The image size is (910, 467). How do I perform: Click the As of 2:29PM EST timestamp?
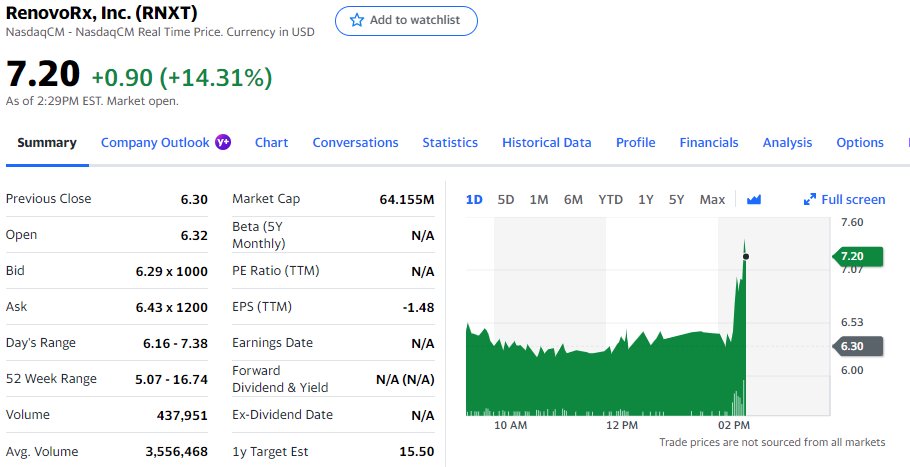pos(92,101)
